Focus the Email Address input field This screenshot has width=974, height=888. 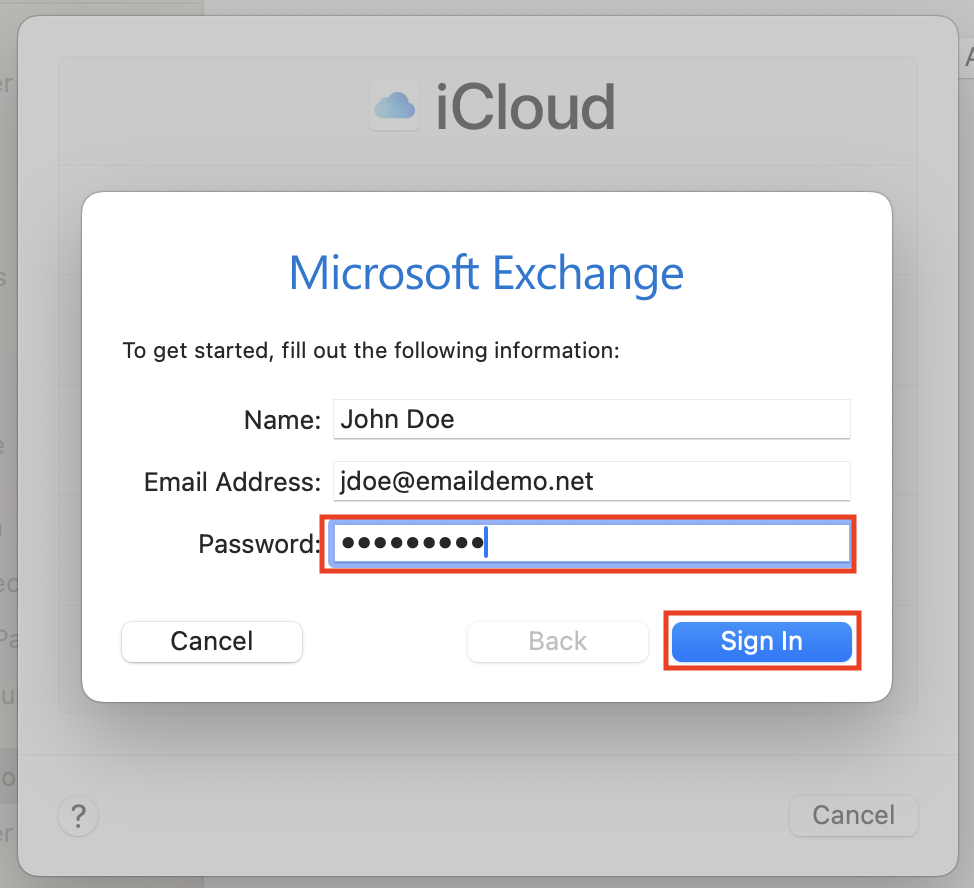pos(591,481)
